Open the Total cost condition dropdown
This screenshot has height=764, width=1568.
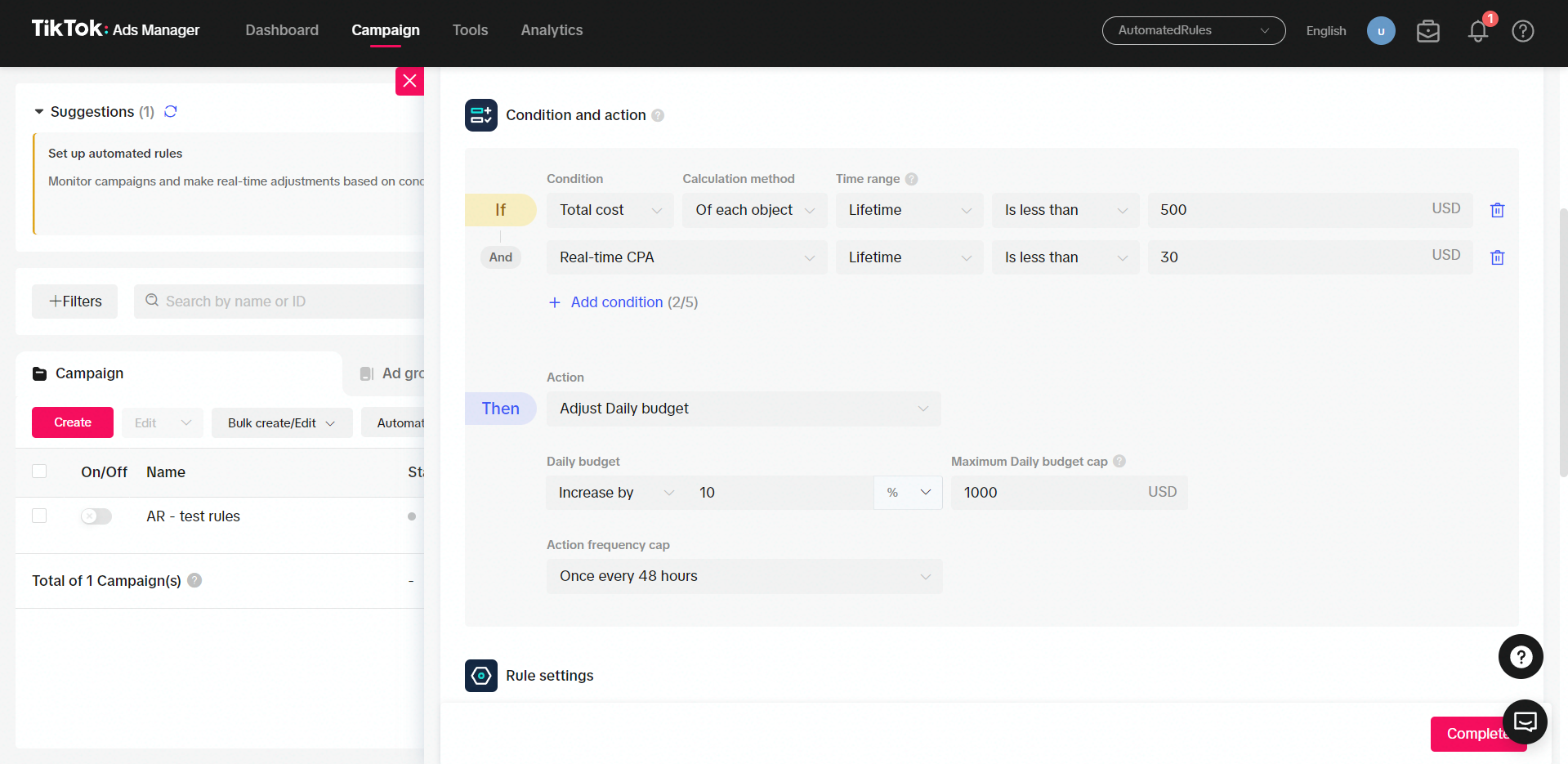coord(610,210)
